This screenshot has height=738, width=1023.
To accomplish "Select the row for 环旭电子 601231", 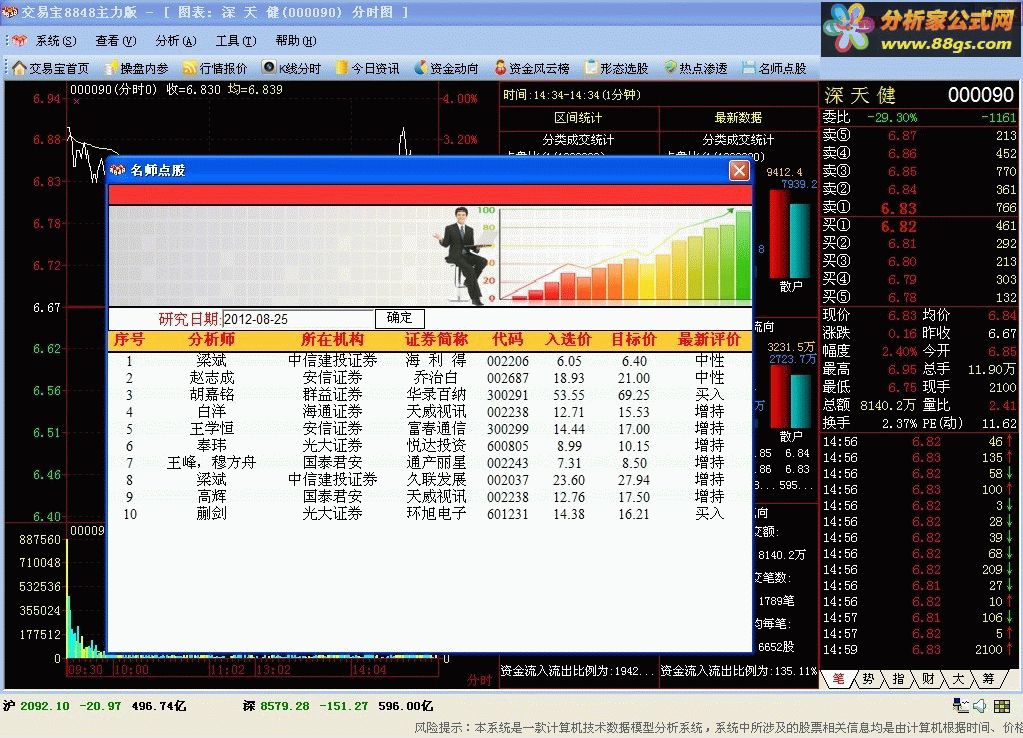I will (430, 514).
